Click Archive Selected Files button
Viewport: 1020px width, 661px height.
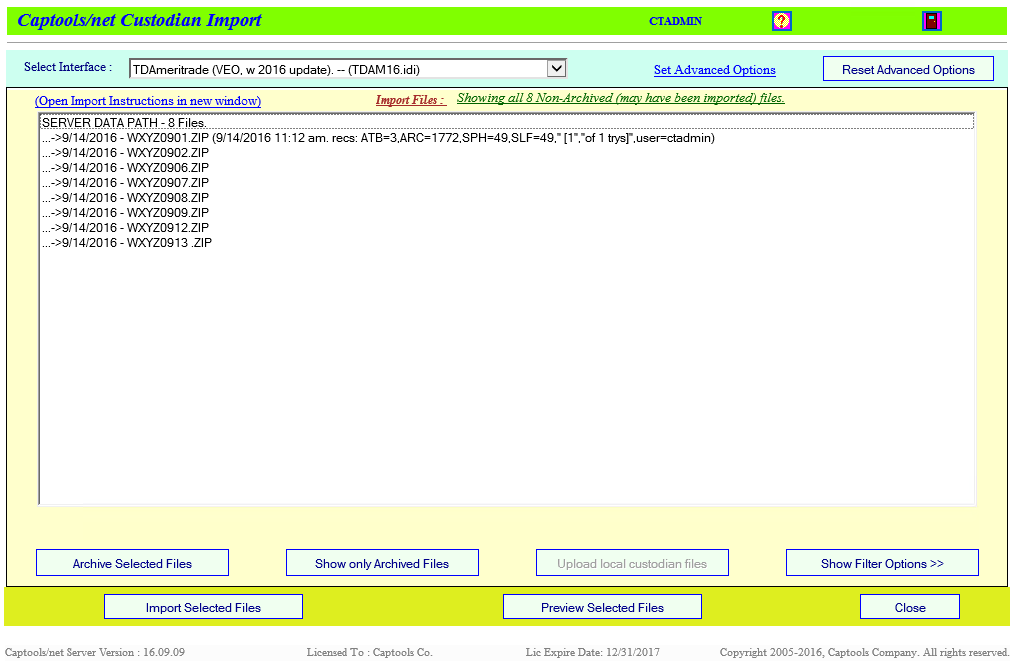pos(132,563)
